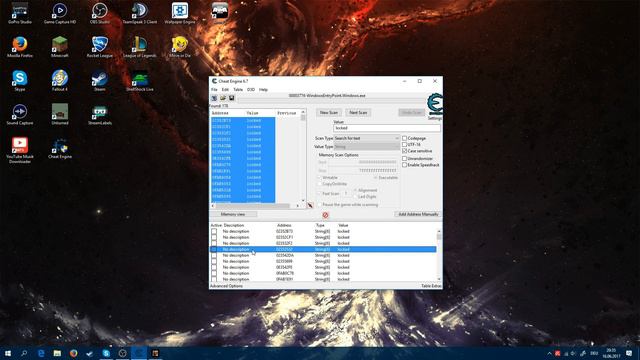
Task: Open GoPro Studio desktop shortcut
Action: tap(20, 13)
